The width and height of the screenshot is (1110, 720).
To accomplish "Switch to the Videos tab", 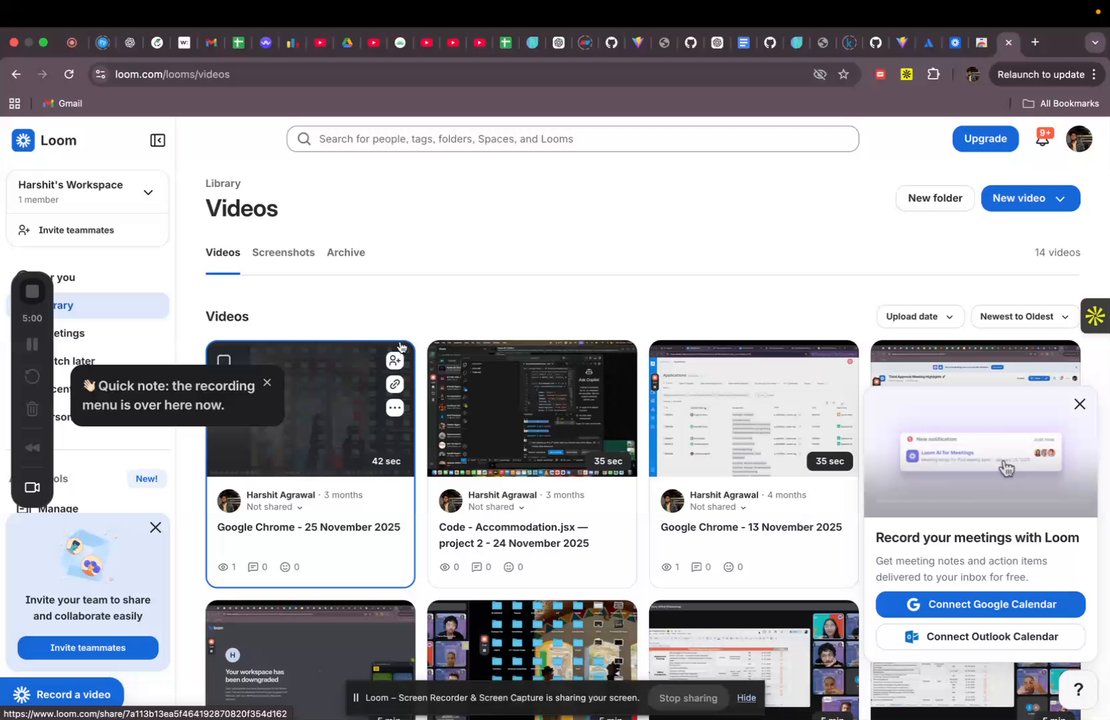I will pyautogui.click(x=222, y=253).
